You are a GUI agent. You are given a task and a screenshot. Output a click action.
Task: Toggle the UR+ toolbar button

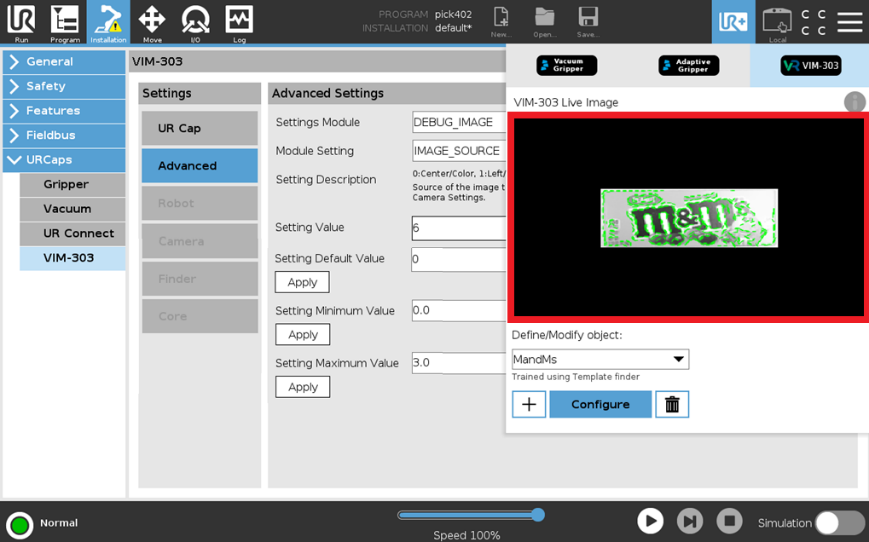[x=733, y=22]
